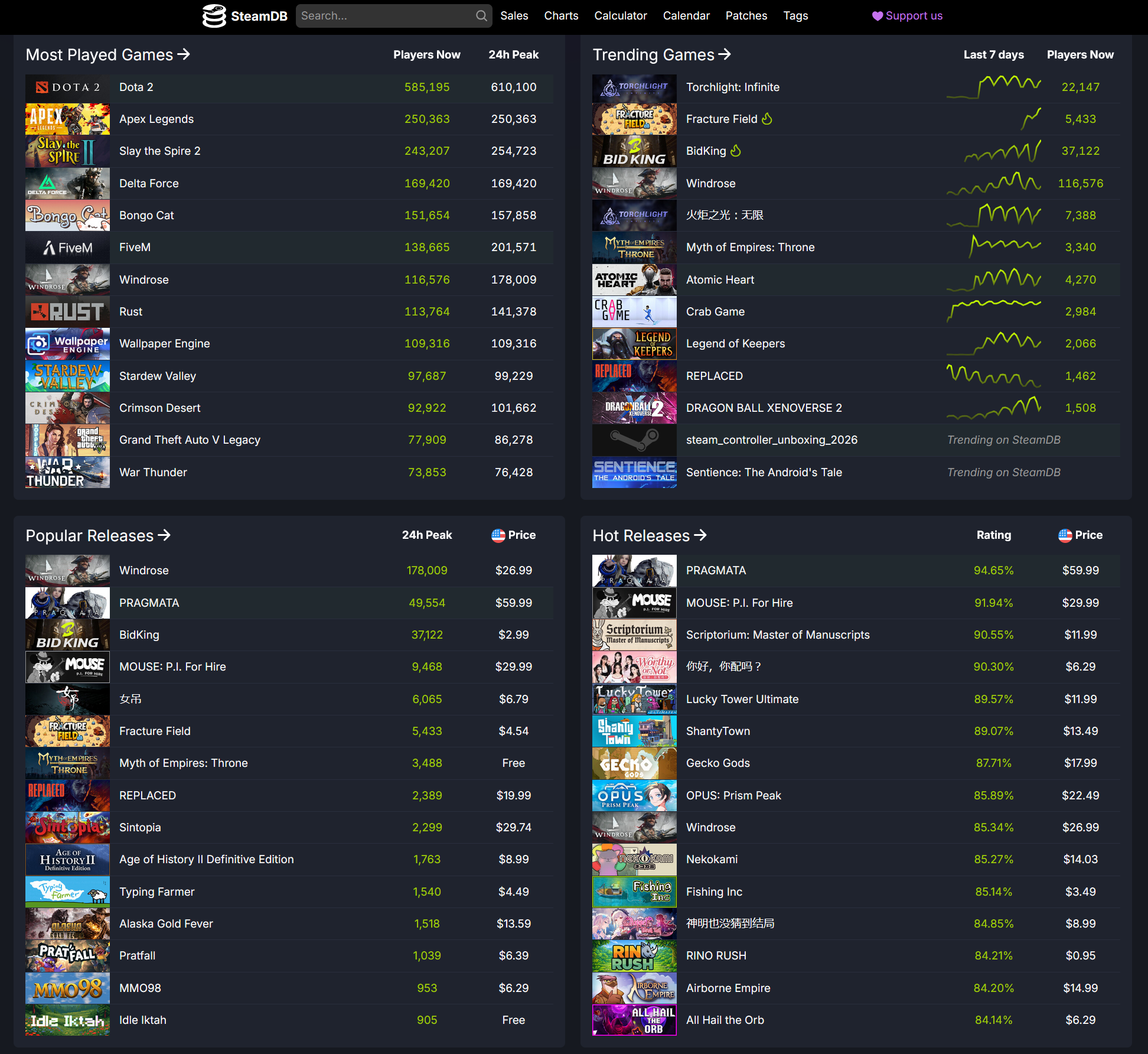Click the SteamDB logo icon
The height and width of the screenshot is (1054, 1148).
pos(214,16)
